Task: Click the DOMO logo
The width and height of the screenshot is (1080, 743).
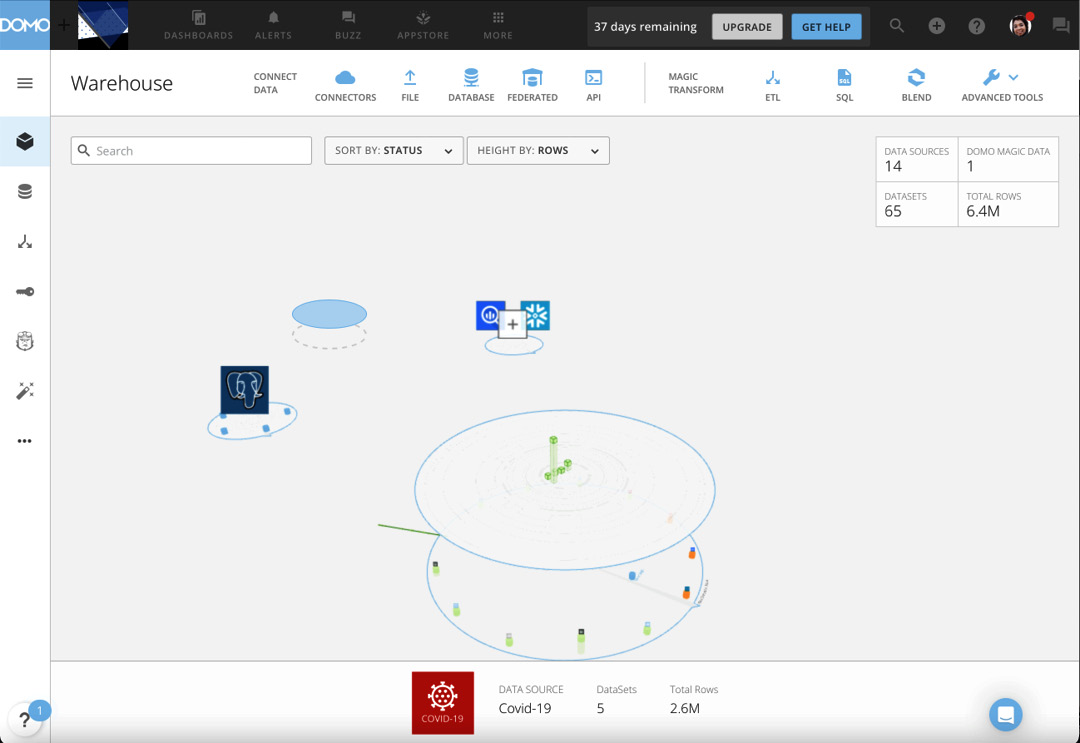Action: [25, 25]
